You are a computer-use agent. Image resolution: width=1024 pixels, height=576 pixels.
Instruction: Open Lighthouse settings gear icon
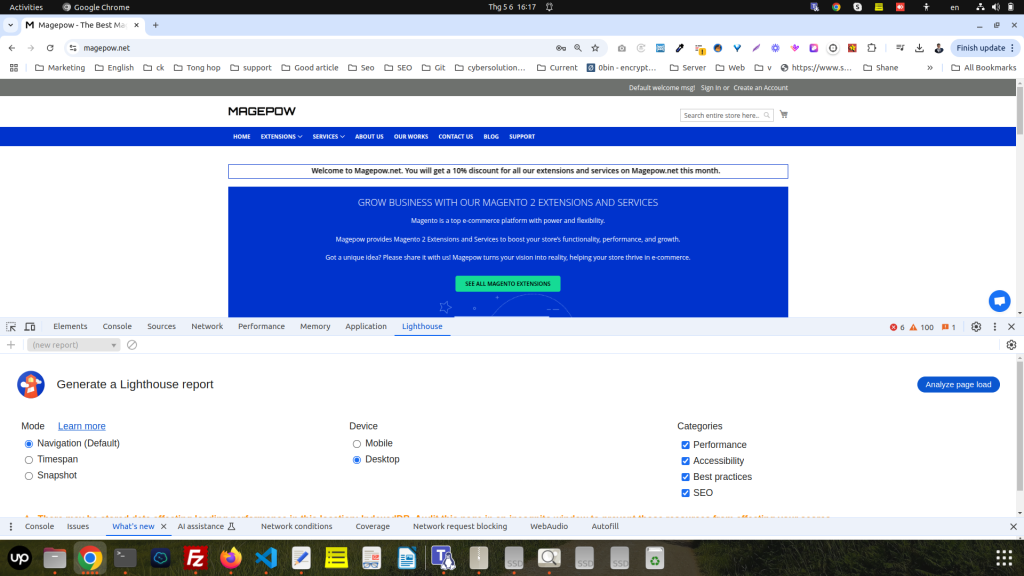(x=1011, y=345)
